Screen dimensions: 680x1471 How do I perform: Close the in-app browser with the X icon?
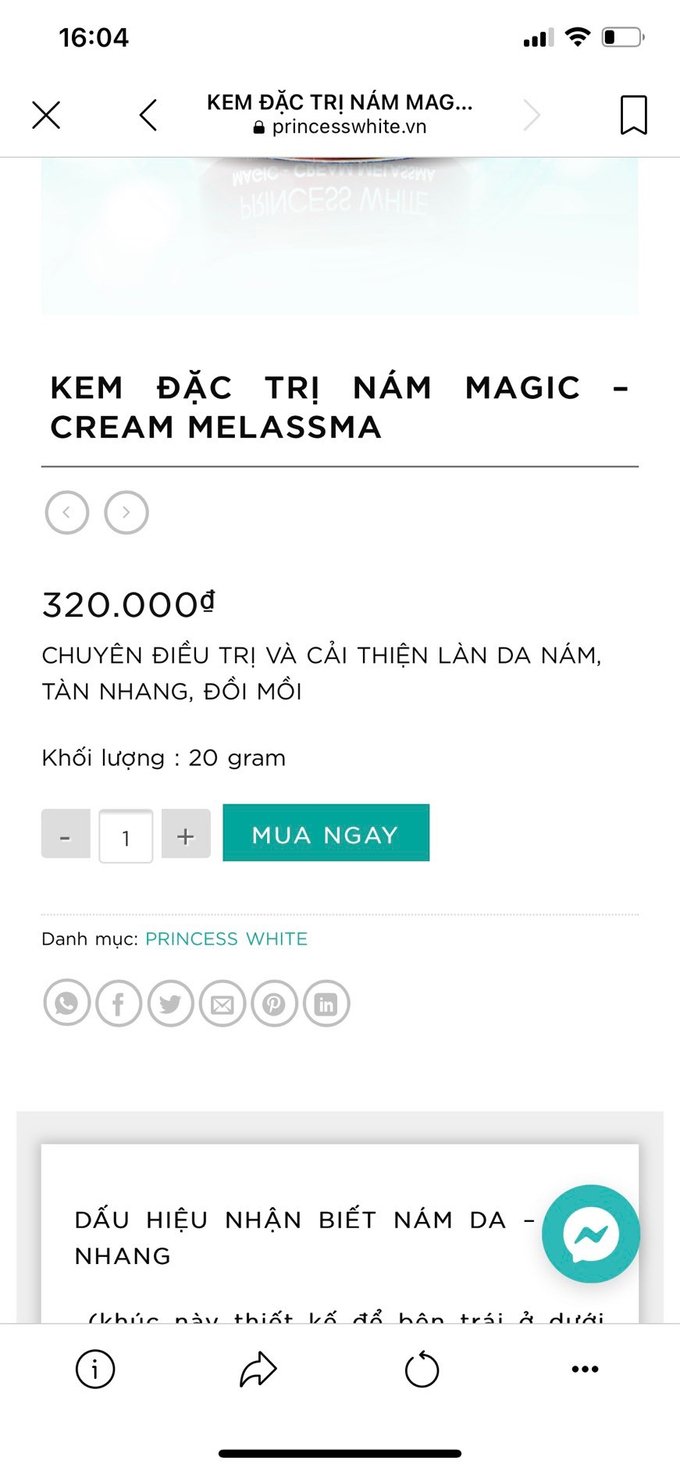coord(46,115)
